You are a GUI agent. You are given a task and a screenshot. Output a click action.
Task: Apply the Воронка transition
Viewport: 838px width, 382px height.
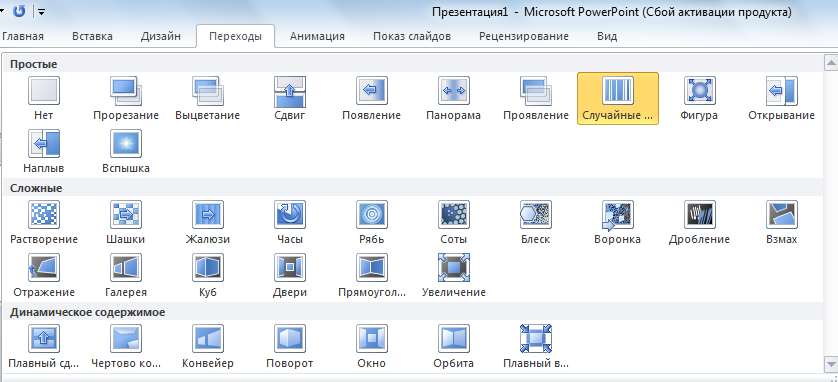[x=617, y=222]
